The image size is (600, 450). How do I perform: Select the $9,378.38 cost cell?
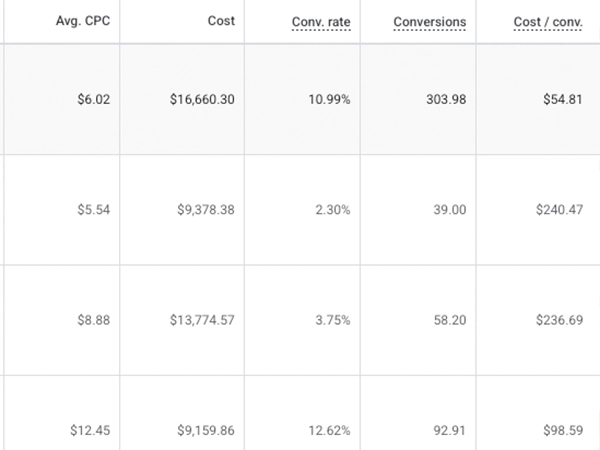pyautogui.click(x=207, y=210)
